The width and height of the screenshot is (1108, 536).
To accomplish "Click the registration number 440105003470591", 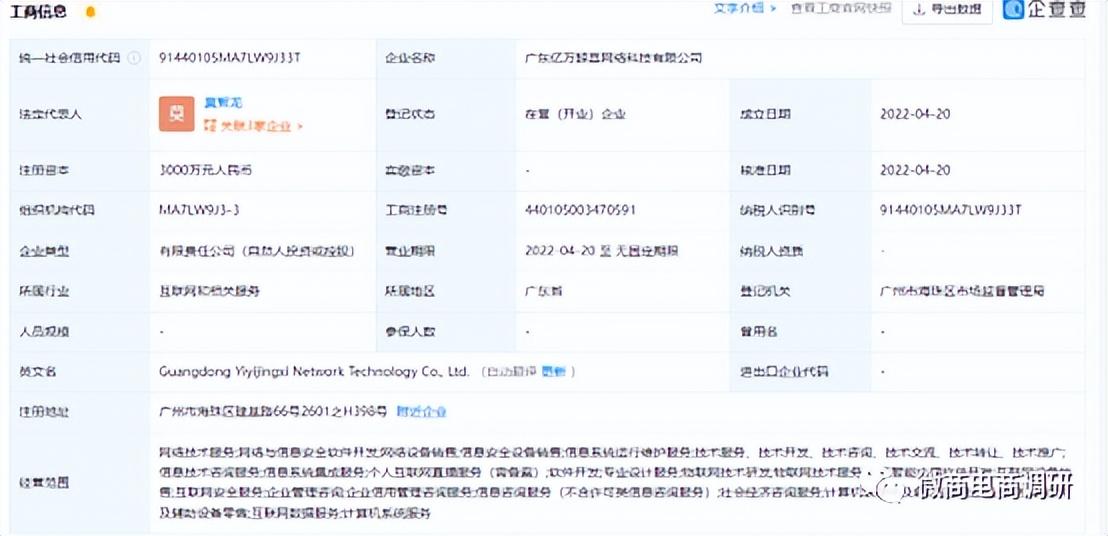I will point(581,210).
